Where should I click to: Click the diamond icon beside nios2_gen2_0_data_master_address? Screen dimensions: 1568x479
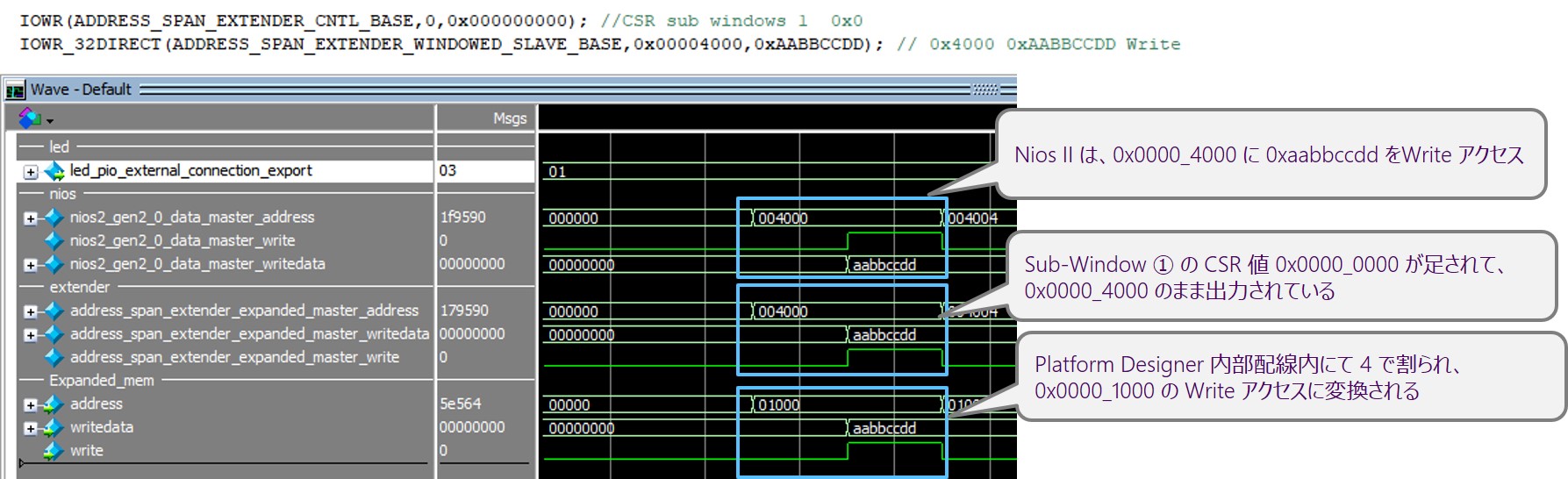coord(54,218)
